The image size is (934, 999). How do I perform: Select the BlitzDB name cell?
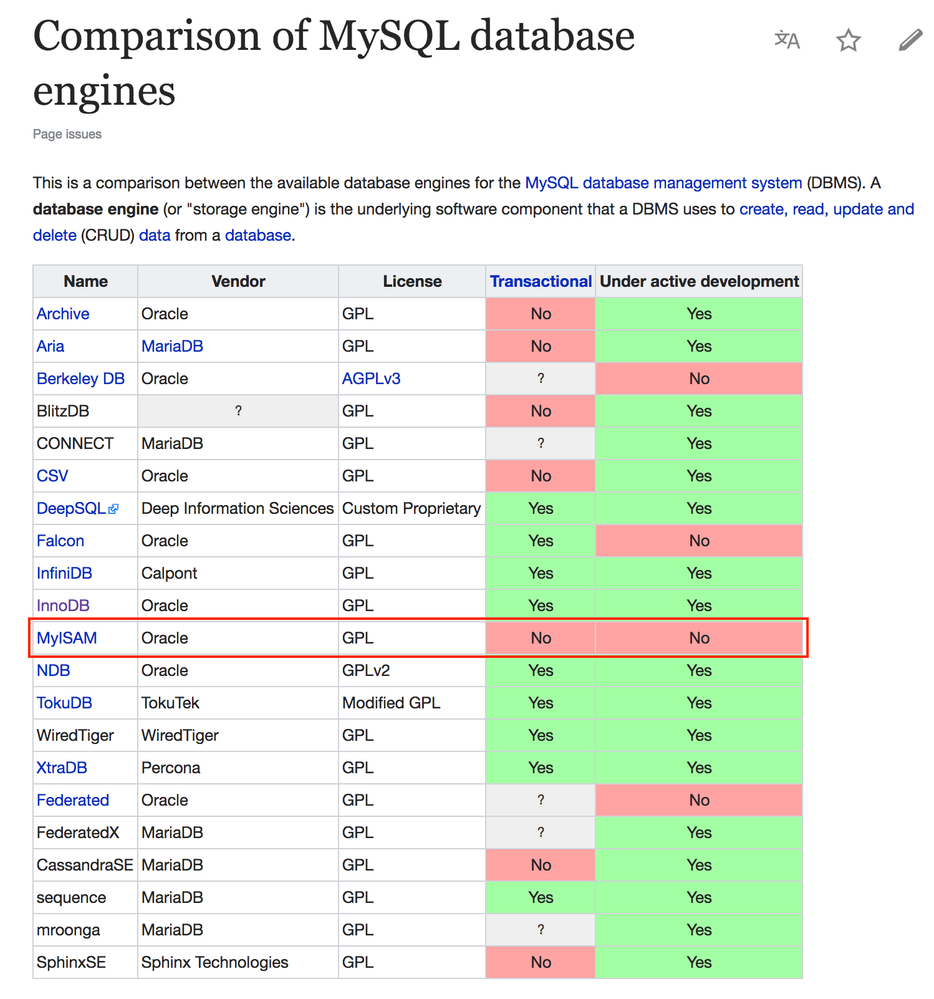click(85, 411)
